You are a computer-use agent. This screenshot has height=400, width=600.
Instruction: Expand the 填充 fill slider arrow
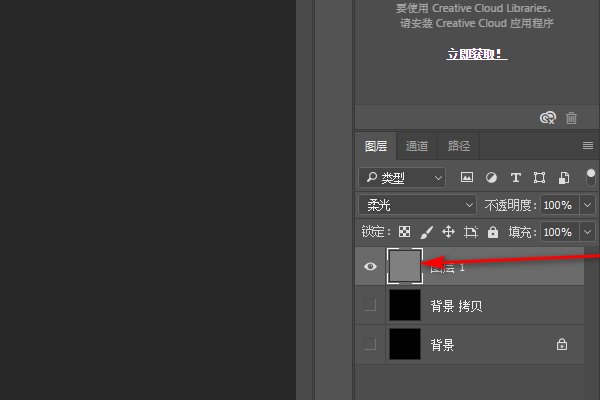587,232
